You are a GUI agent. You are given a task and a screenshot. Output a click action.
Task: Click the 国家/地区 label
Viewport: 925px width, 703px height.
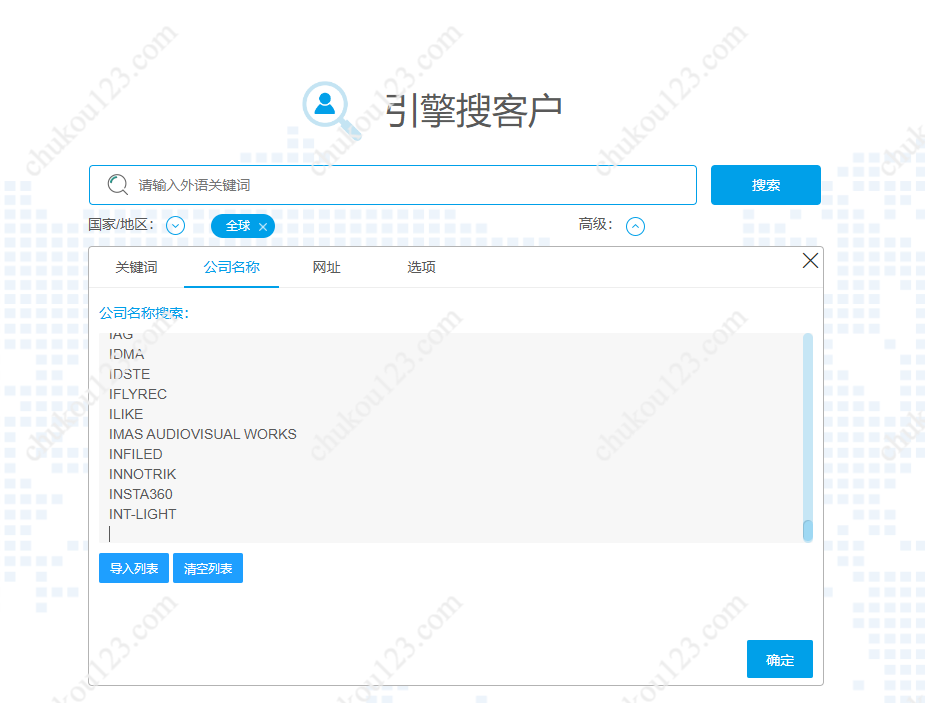coord(121,225)
